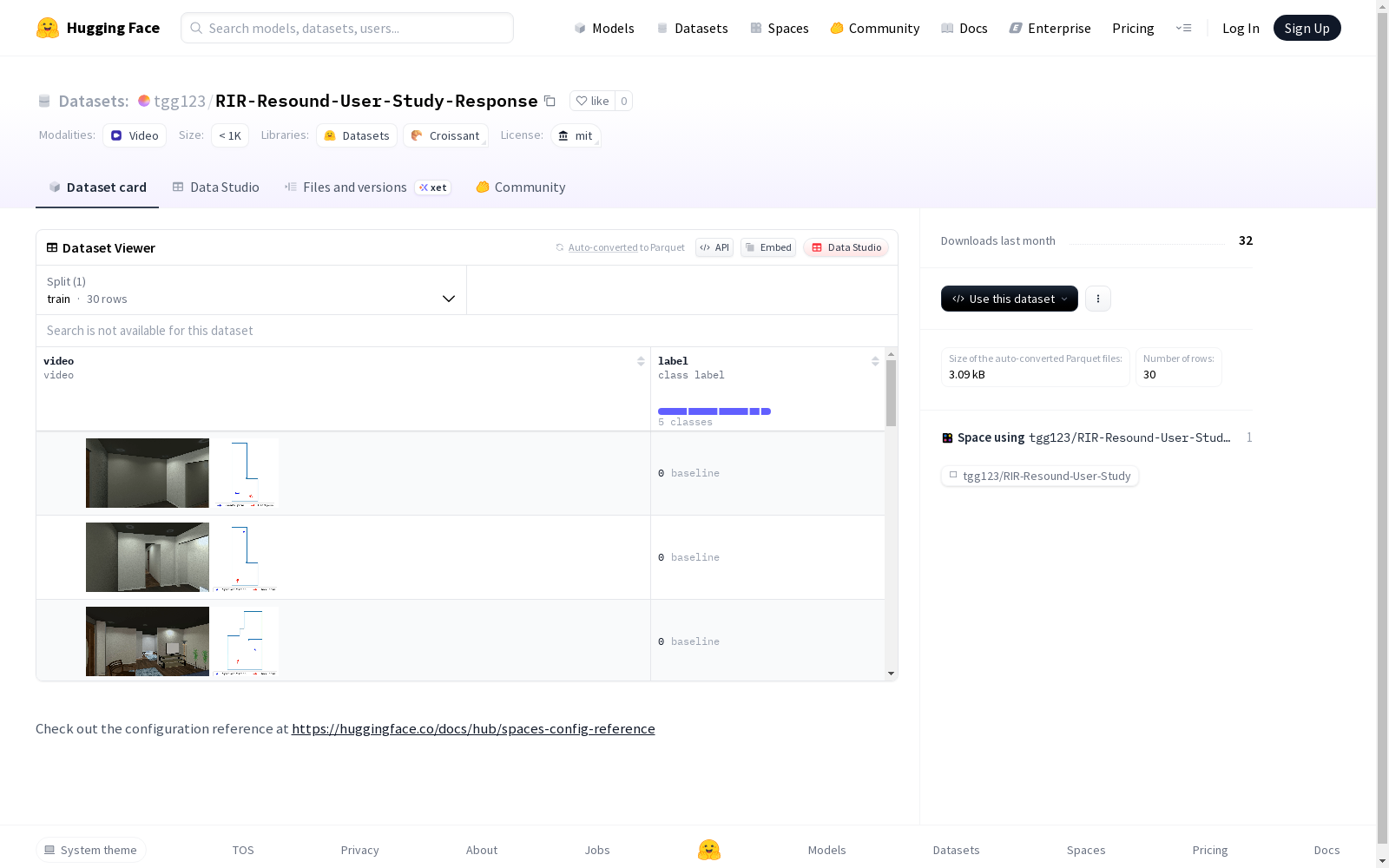Open Enterprise in the top navigation
Image resolution: width=1389 pixels, height=868 pixels.
[x=1050, y=28]
